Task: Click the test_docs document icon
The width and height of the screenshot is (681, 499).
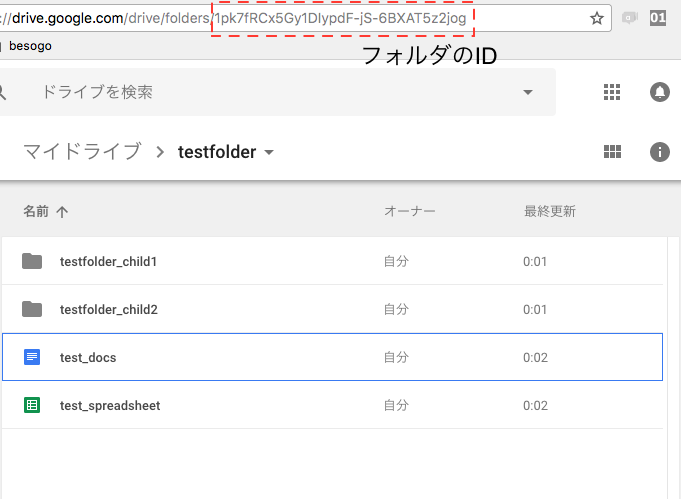Action: click(x=32, y=357)
